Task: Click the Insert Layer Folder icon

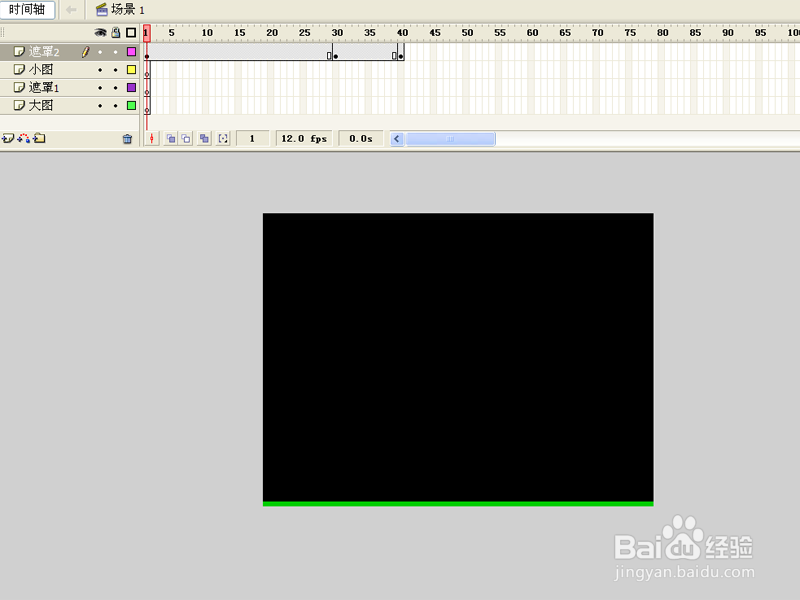Action: point(39,138)
